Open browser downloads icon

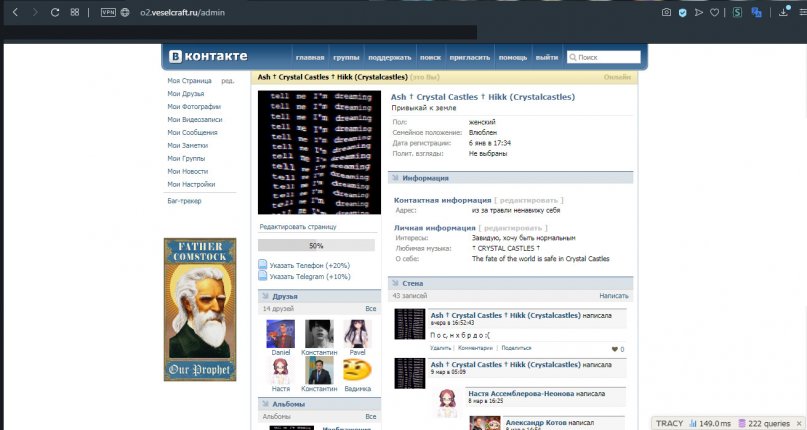coord(784,11)
